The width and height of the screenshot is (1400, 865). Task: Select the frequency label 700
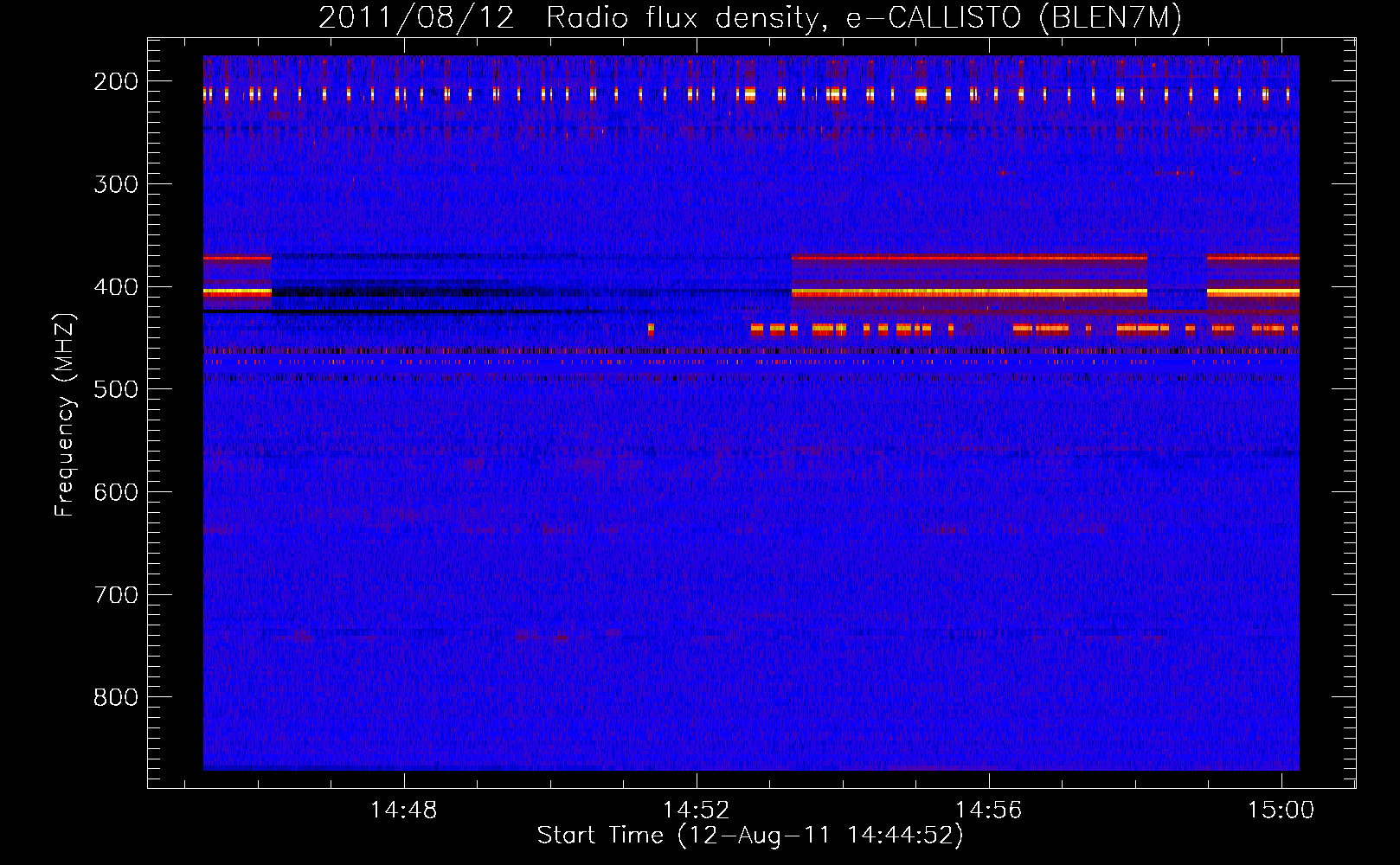(x=116, y=595)
